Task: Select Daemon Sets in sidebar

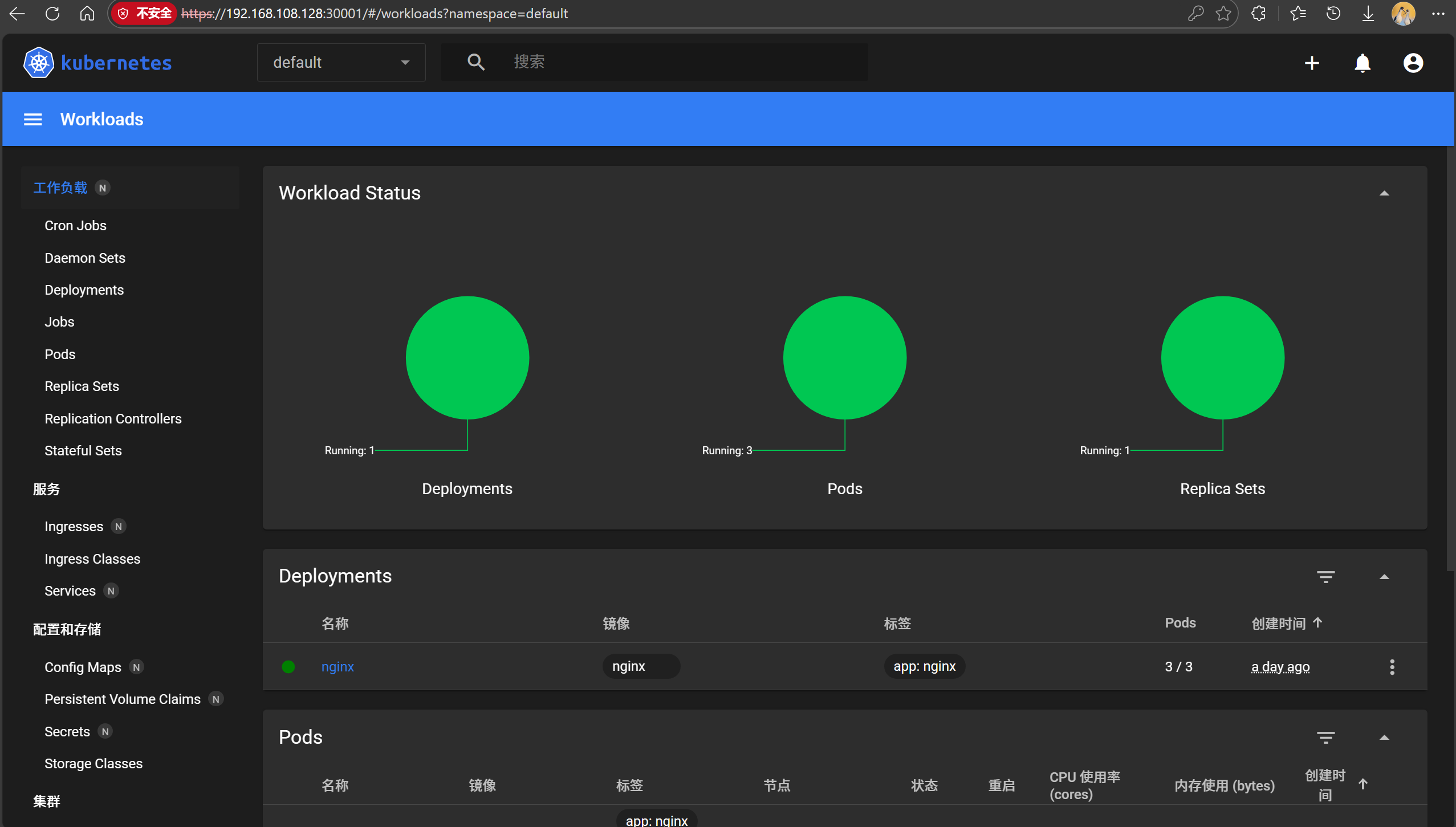Action: (85, 258)
